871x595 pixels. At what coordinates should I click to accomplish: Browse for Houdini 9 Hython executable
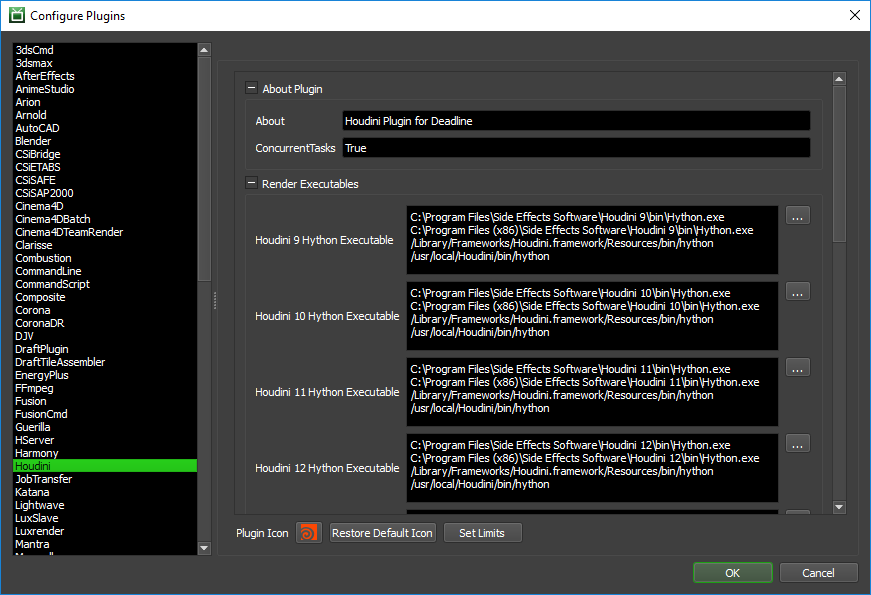(797, 216)
